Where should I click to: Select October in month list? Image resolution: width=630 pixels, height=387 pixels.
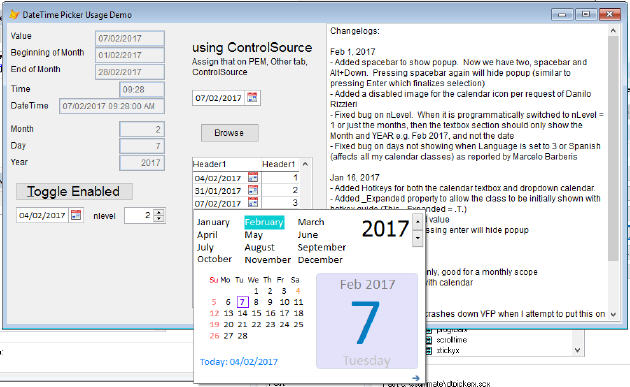[214, 259]
